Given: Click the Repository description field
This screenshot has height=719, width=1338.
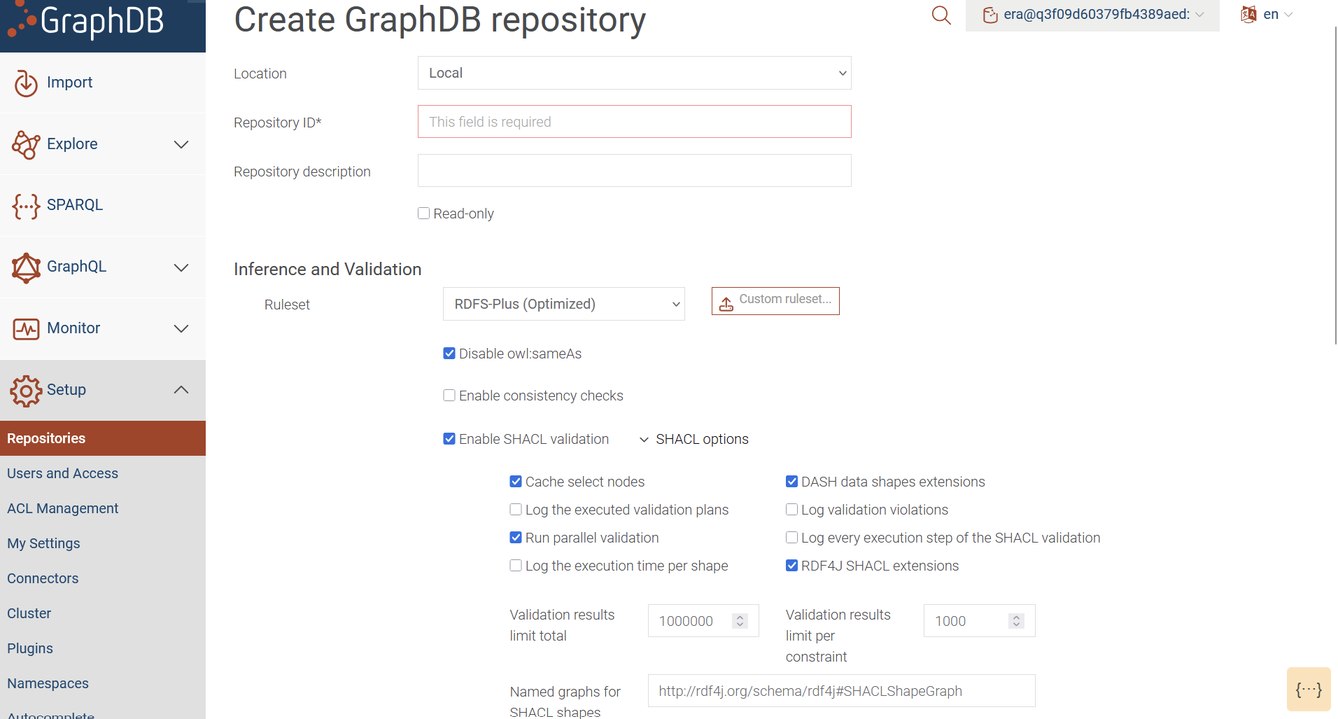Looking at the screenshot, I should coord(634,170).
